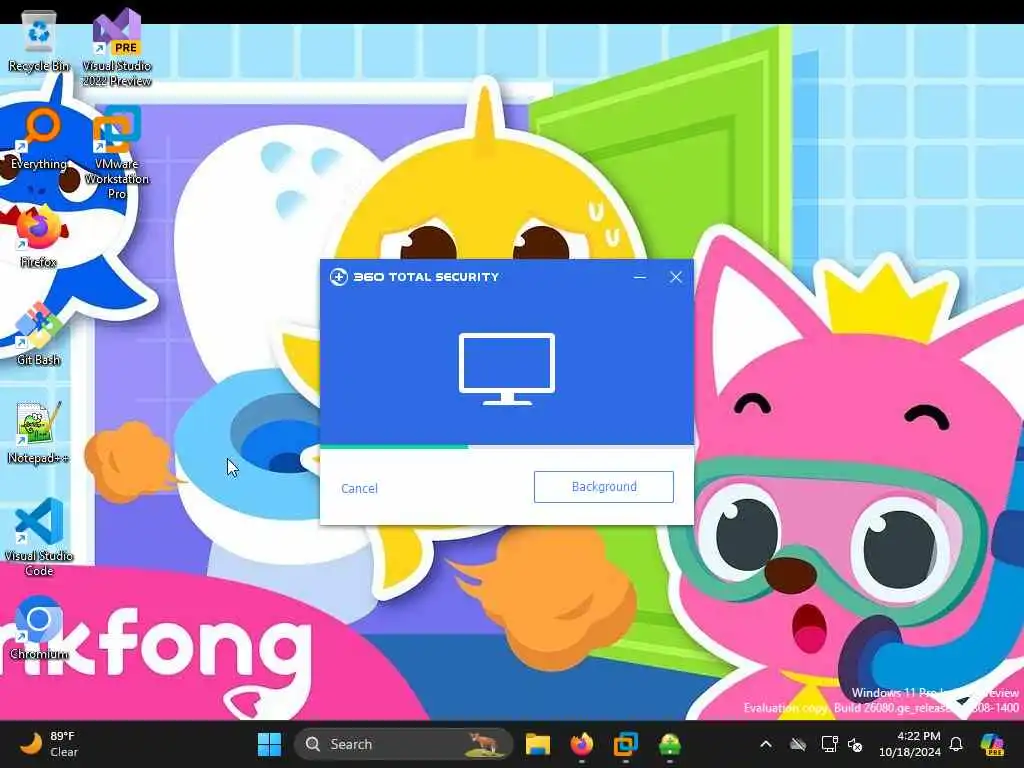Image resolution: width=1024 pixels, height=768 pixels.
Task: Open the notifications bell icon
Action: click(x=956, y=744)
